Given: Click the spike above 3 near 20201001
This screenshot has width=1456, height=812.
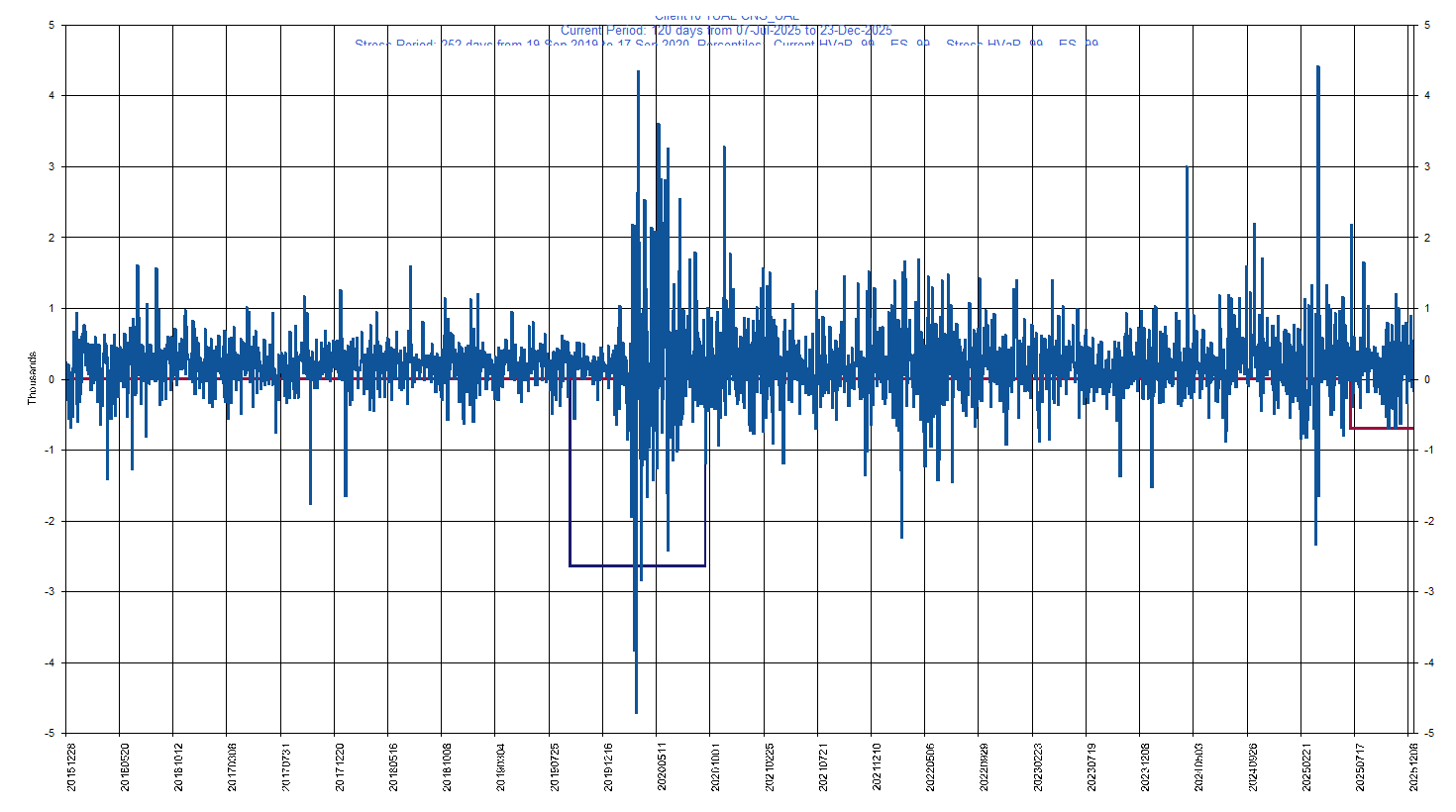Looking at the screenshot, I should click(x=724, y=151).
